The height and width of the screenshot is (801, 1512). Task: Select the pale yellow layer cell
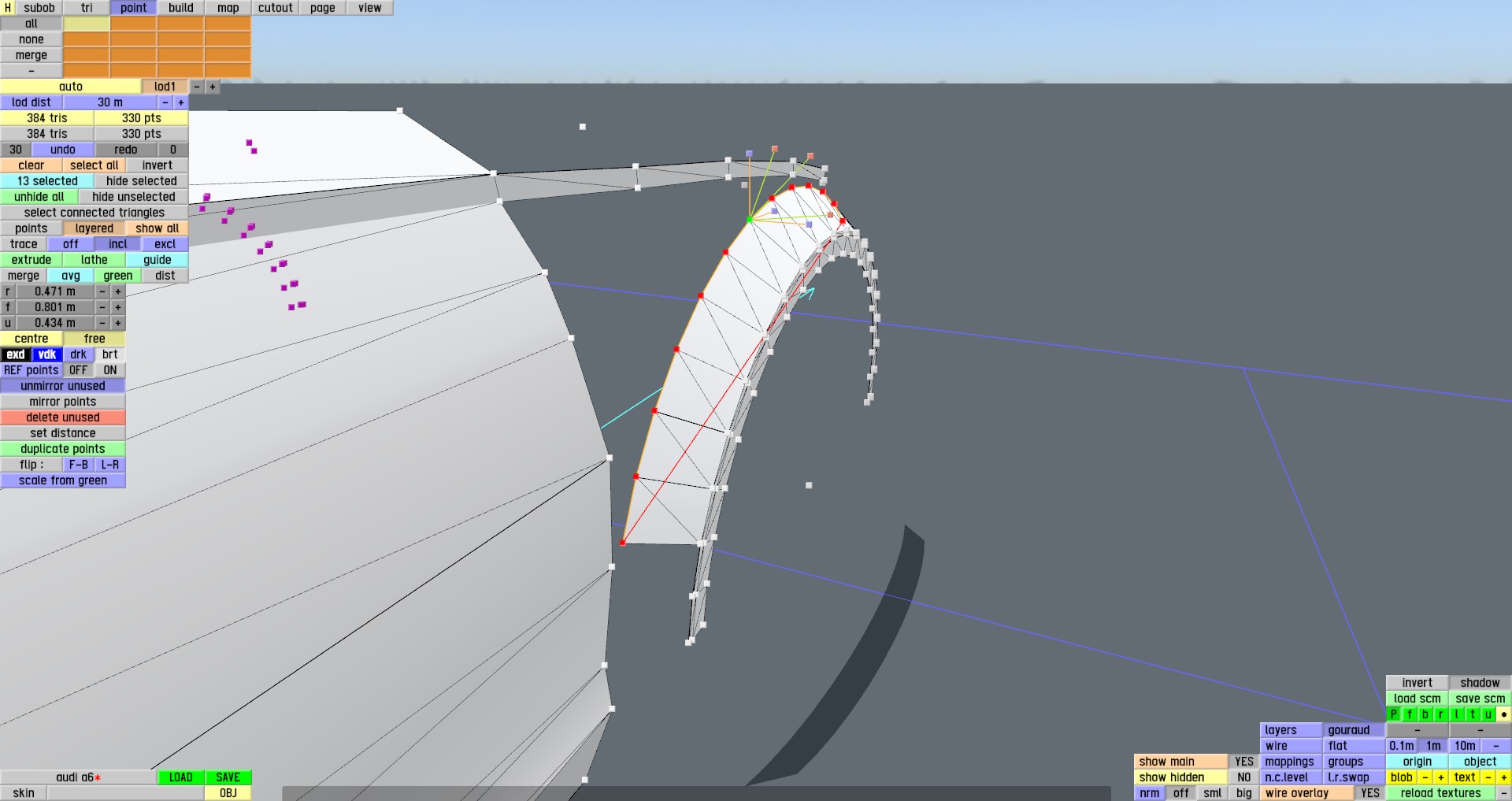click(87, 24)
